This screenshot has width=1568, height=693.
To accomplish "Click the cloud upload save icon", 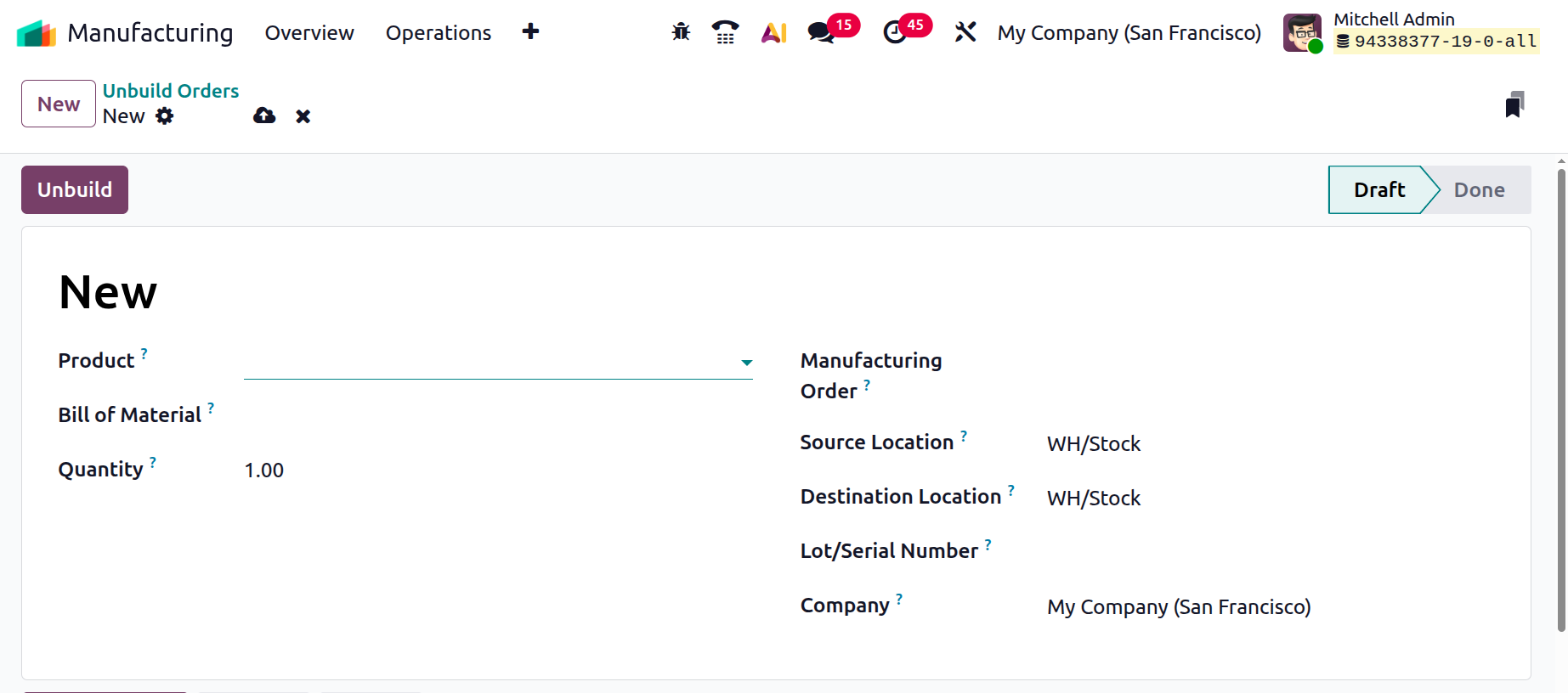I will point(264,116).
